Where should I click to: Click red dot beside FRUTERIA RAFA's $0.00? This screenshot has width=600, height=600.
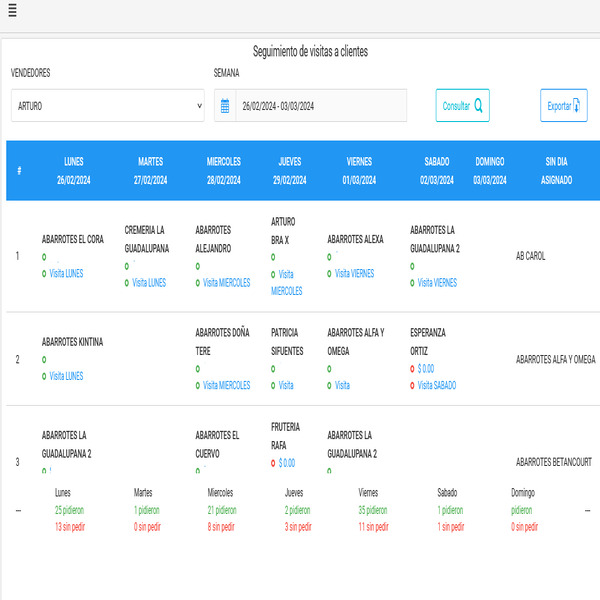[273, 463]
